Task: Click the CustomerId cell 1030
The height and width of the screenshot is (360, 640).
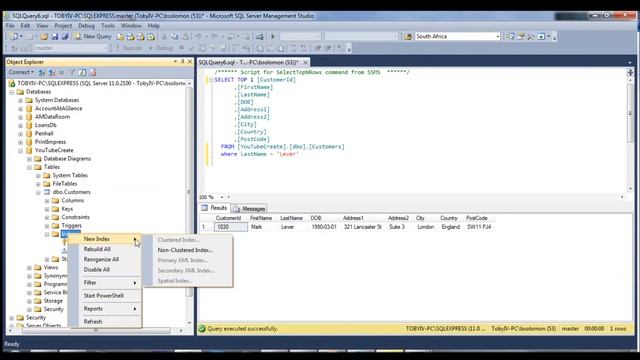Action: tap(231, 227)
